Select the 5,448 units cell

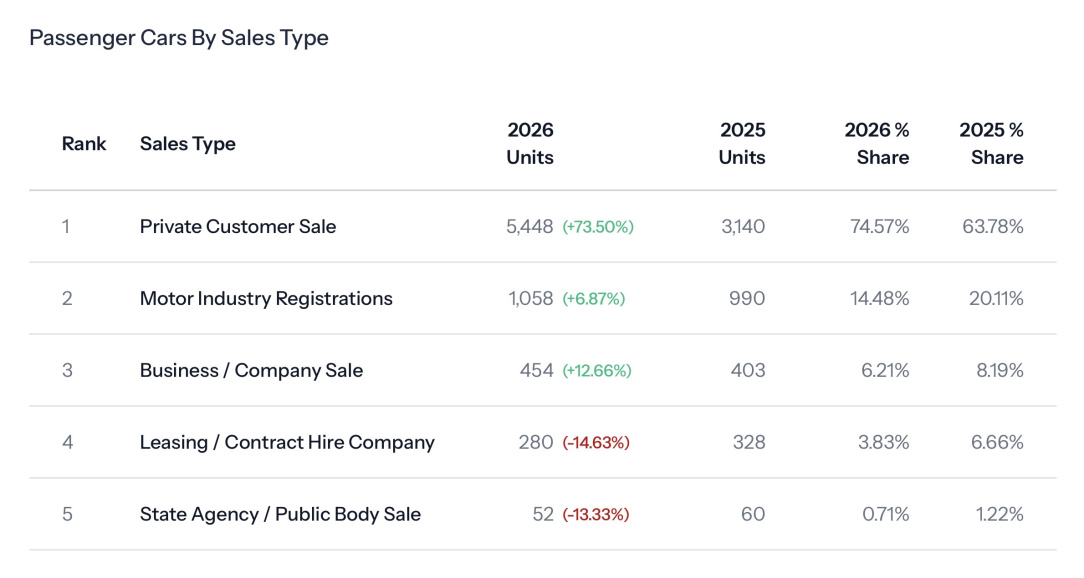tap(530, 227)
